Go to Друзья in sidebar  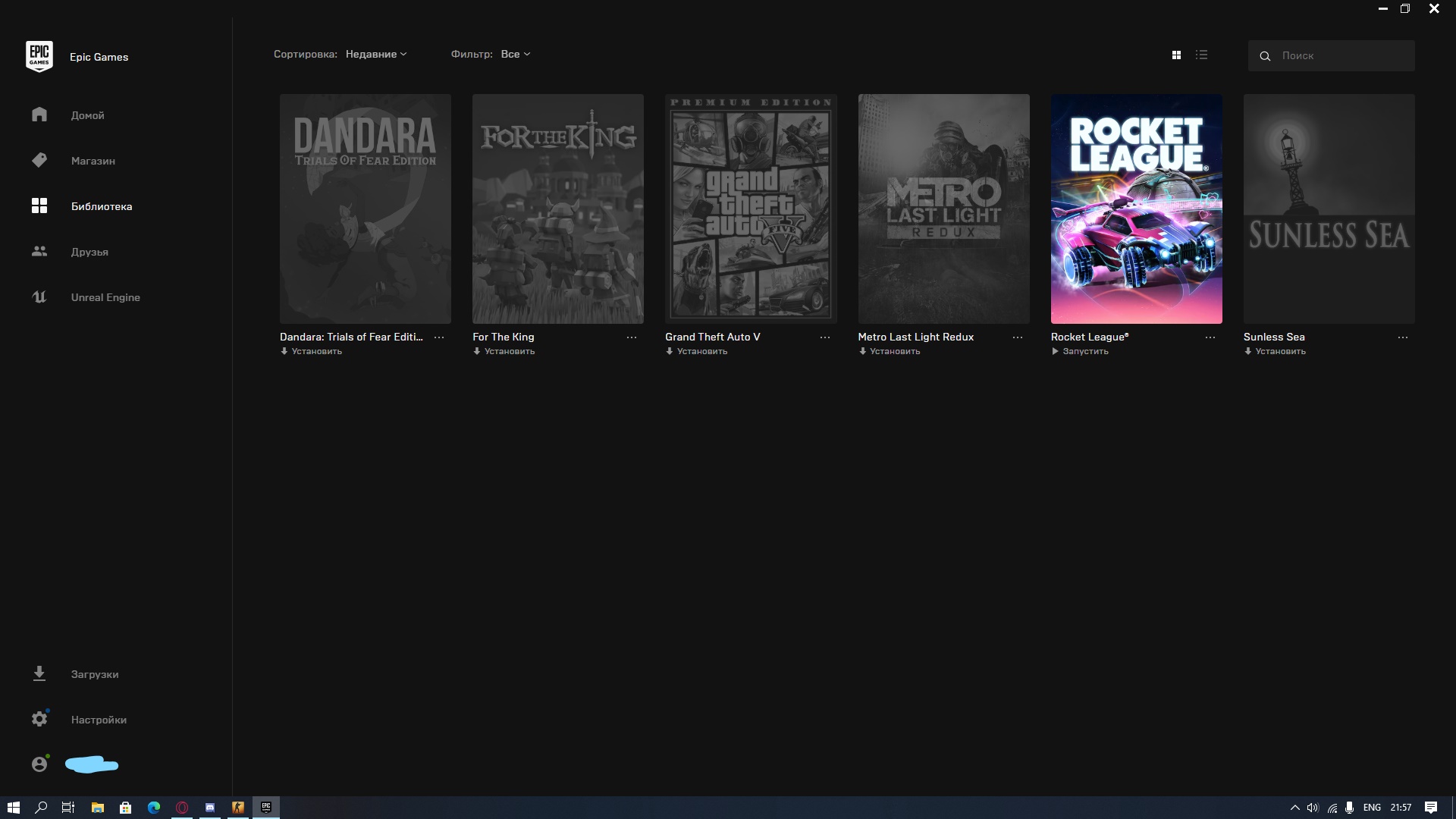coord(89,252)
